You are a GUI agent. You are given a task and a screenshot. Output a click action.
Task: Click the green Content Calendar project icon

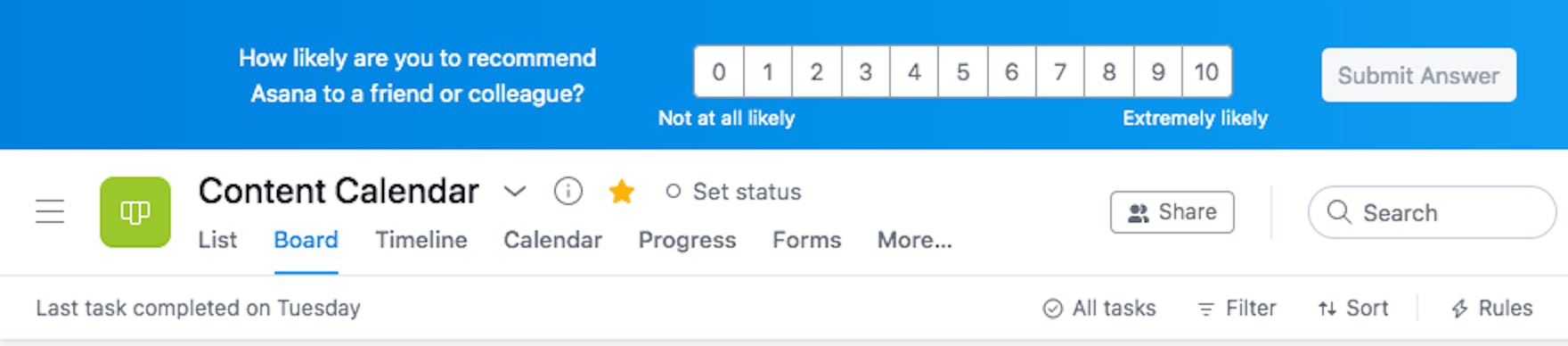click(135, 212)
